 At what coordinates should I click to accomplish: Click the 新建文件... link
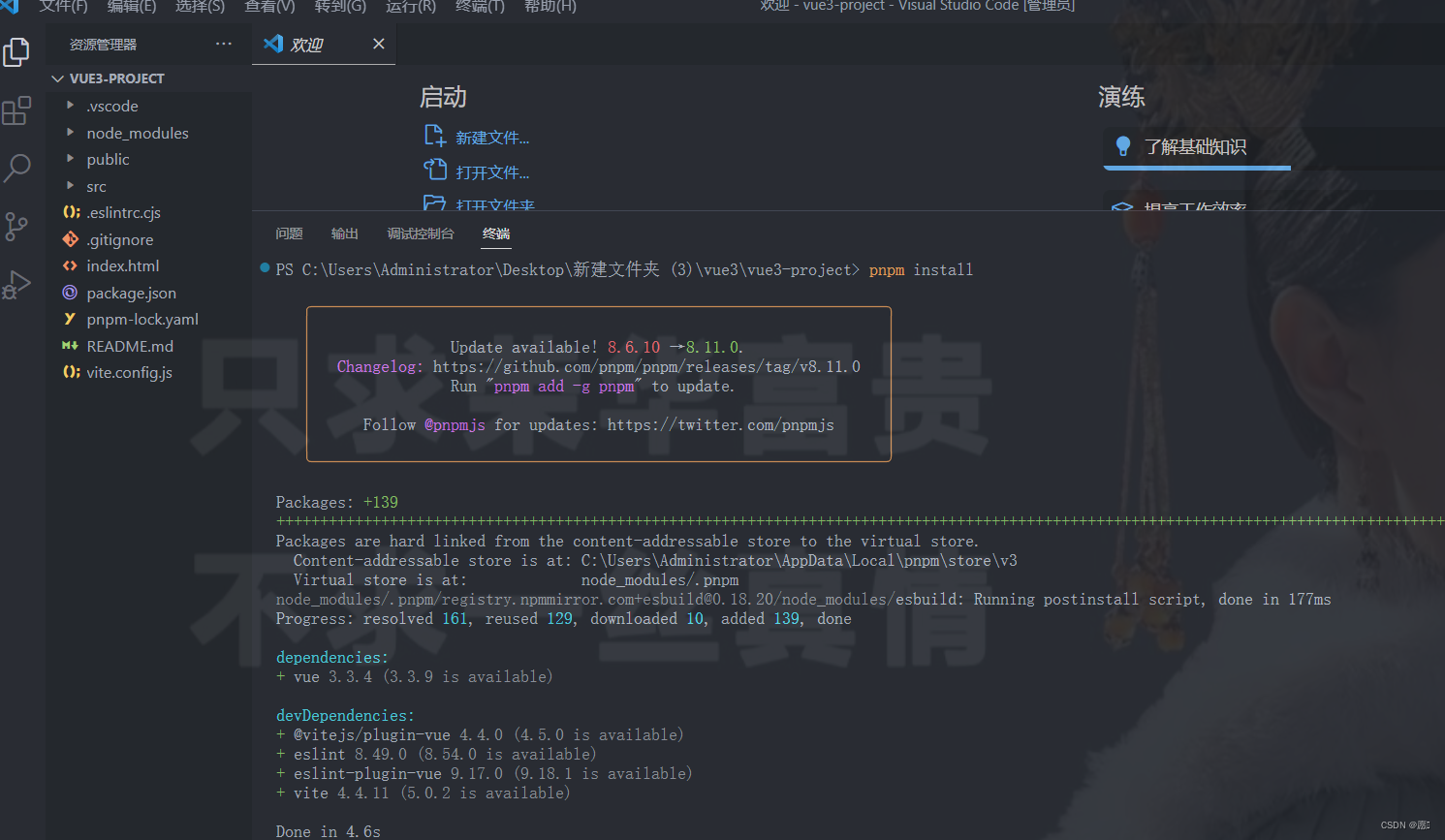point(492,138)
